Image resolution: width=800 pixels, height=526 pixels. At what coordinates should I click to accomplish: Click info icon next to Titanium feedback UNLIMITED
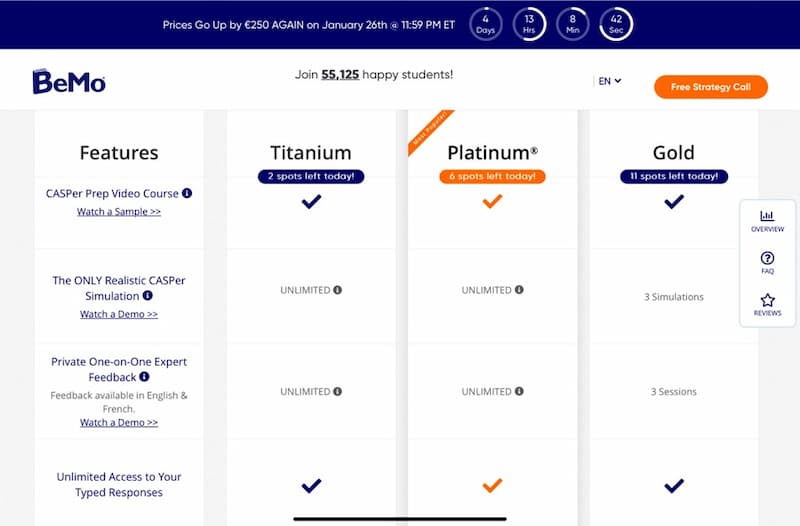pyautogui.click(x=338, y=391)
